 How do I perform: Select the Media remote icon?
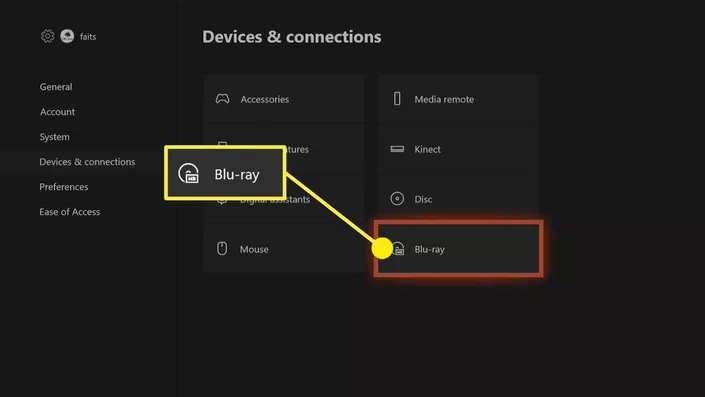[x=397, y=99]
